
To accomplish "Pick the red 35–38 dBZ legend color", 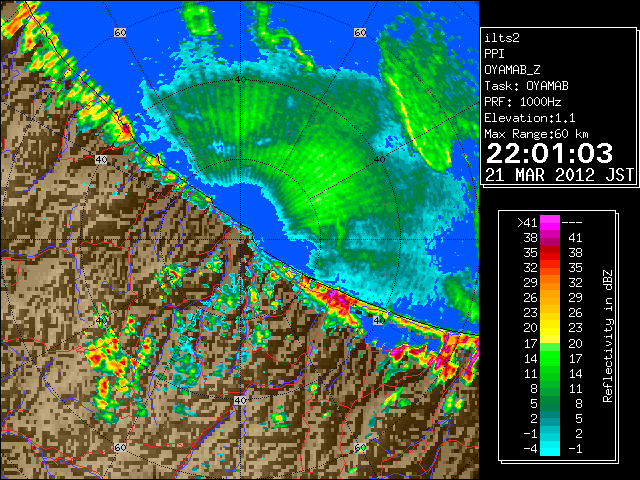I will tap(550, 253).
